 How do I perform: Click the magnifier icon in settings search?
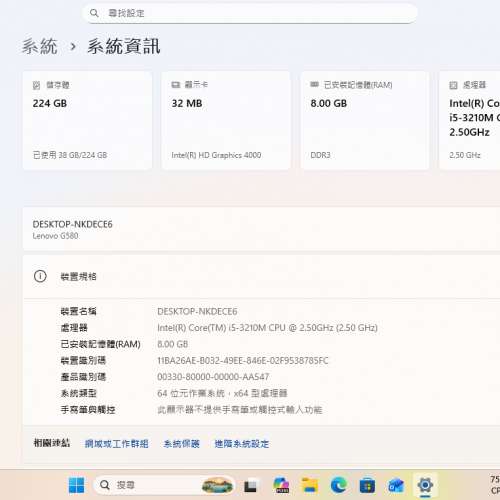[94, 13]
